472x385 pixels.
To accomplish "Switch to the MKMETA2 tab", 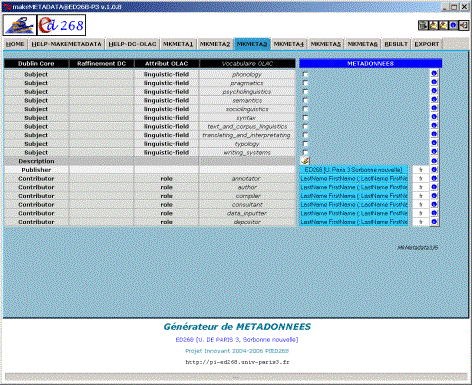I will click(x=215, y=44).
